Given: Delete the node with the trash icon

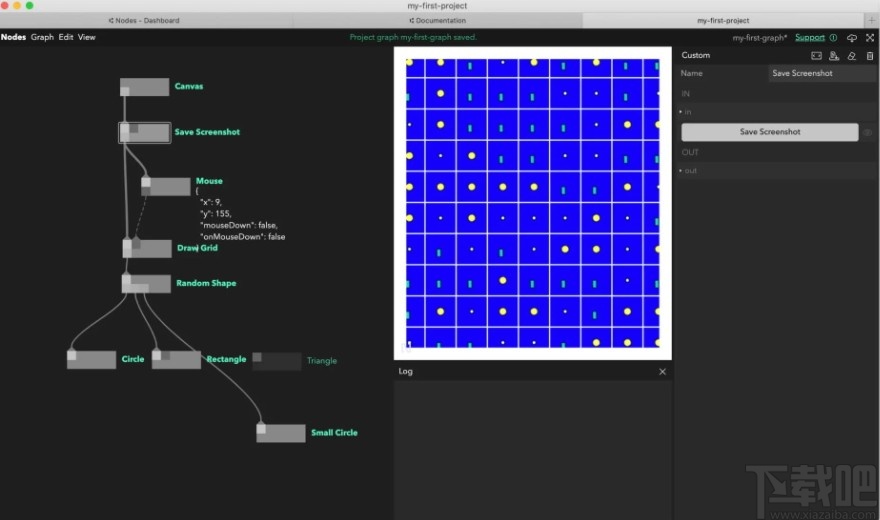Looking at the screenshot, I should (x=870, y=56).
